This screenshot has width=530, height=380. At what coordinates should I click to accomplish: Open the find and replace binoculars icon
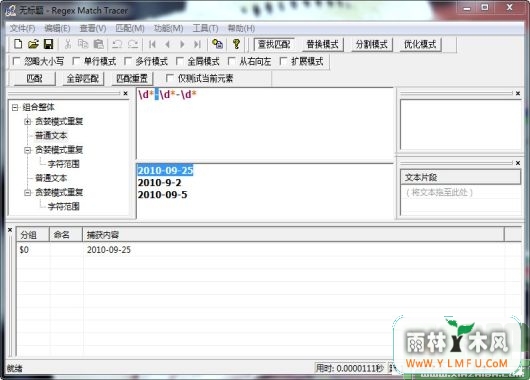tap(217, 44)
